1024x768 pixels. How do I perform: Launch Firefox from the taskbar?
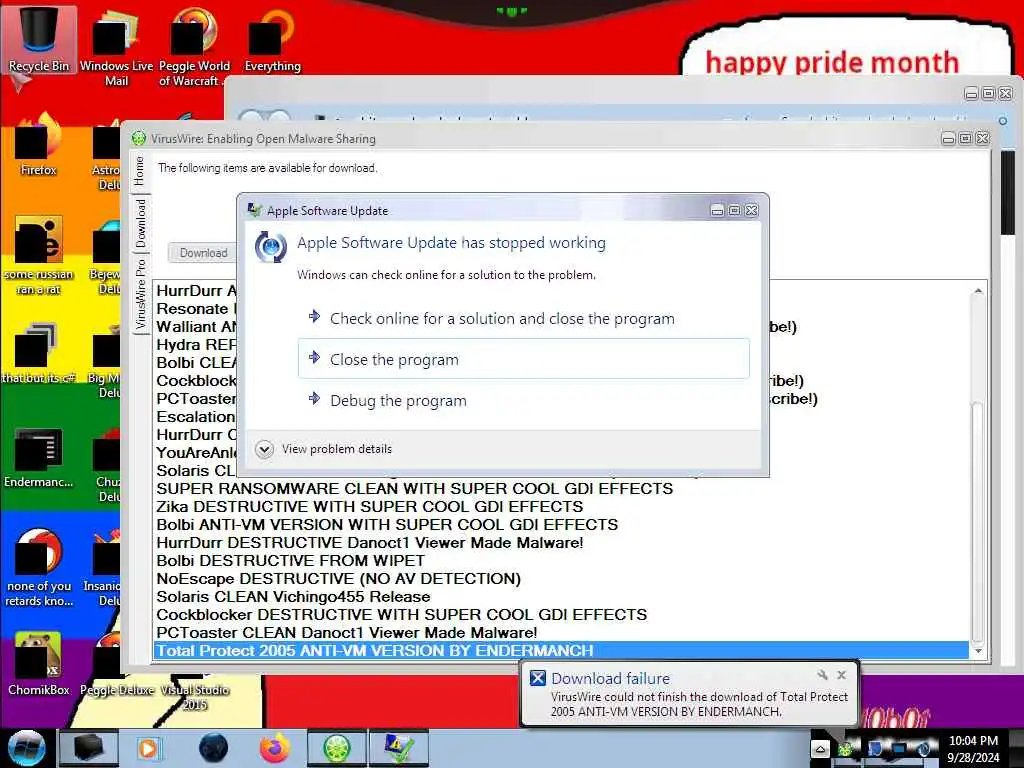click(275, 748)
